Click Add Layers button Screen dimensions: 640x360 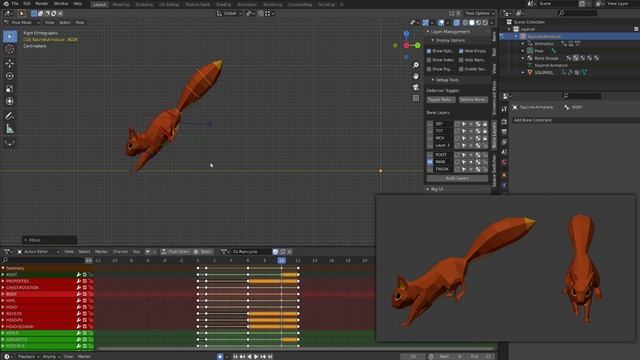[457, 178]
